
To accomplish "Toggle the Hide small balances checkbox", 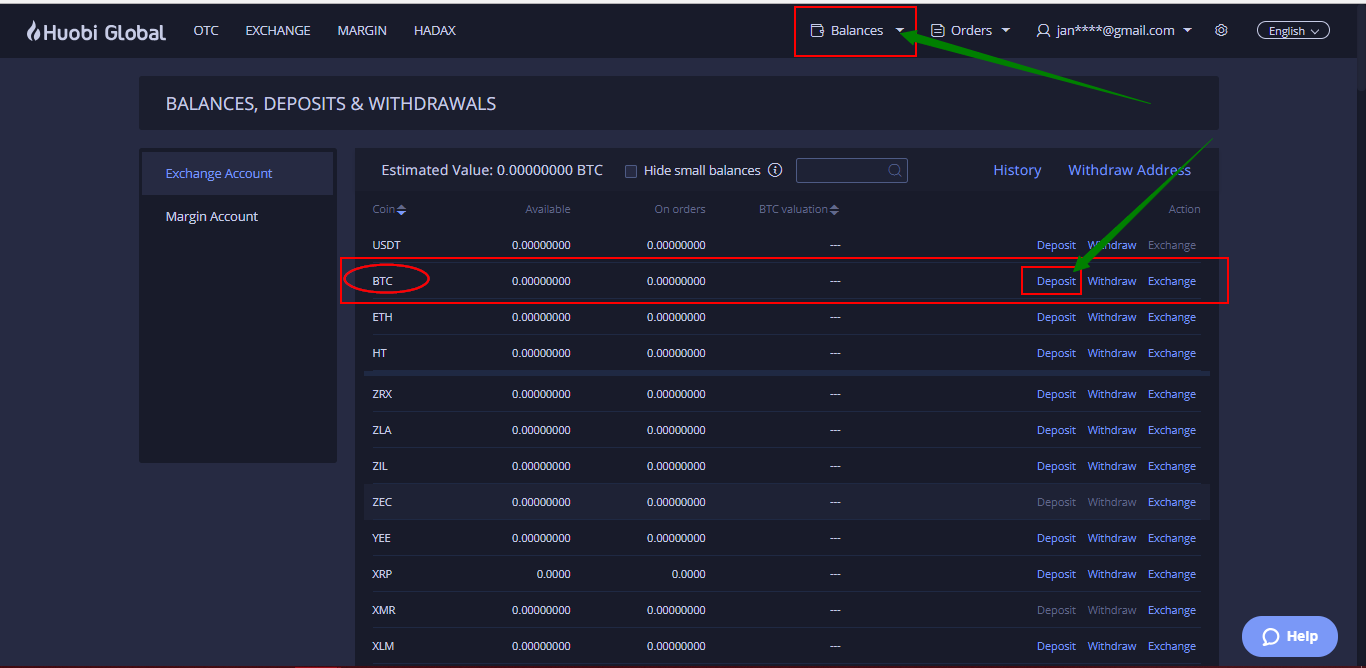I will pos(631,171).
